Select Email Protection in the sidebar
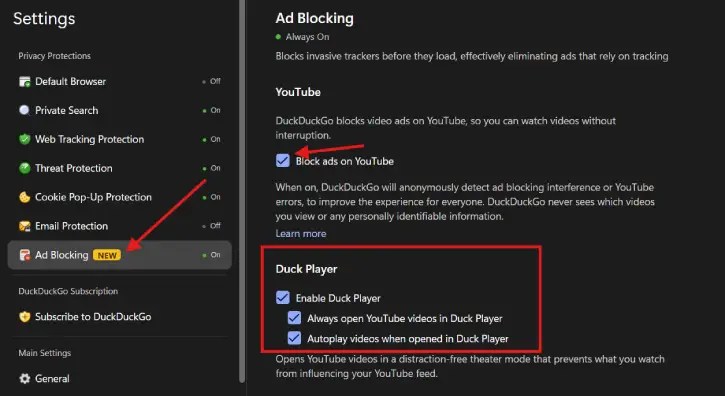 point(119,226)
